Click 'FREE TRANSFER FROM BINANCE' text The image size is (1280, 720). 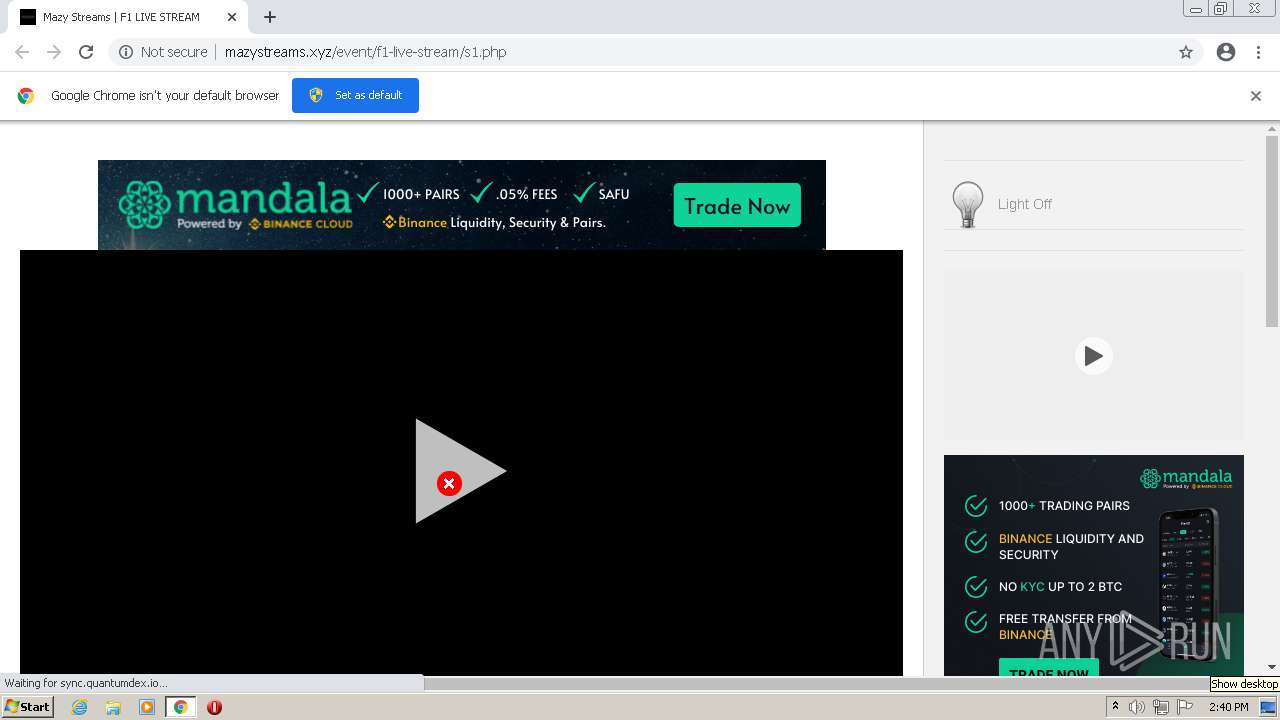1065,627
